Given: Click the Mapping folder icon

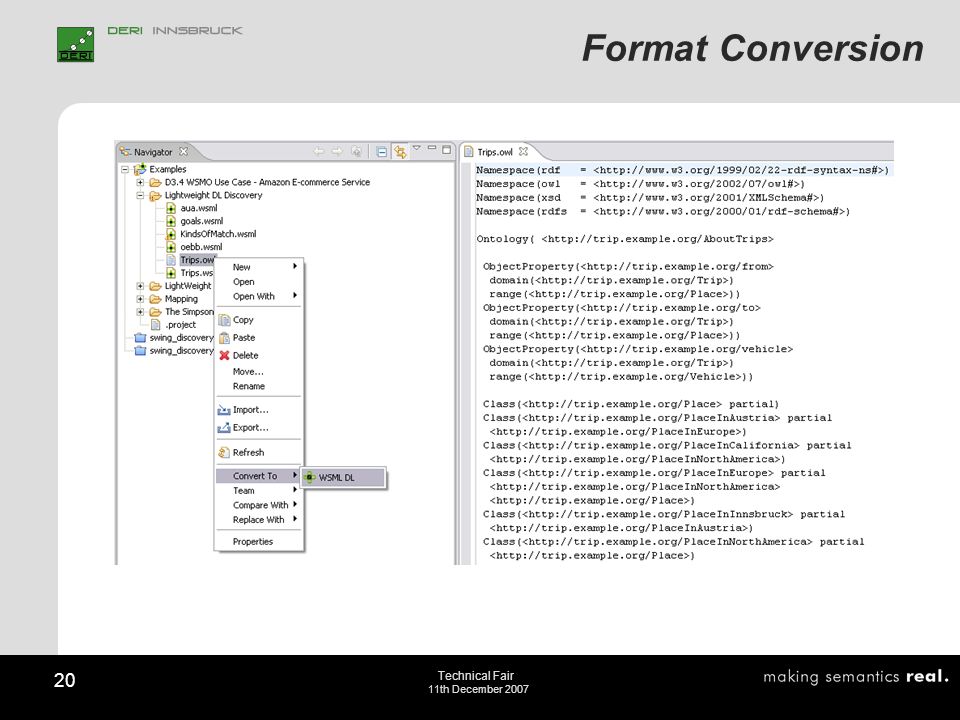Looking at the screenshot, I should tap(156, 299).
